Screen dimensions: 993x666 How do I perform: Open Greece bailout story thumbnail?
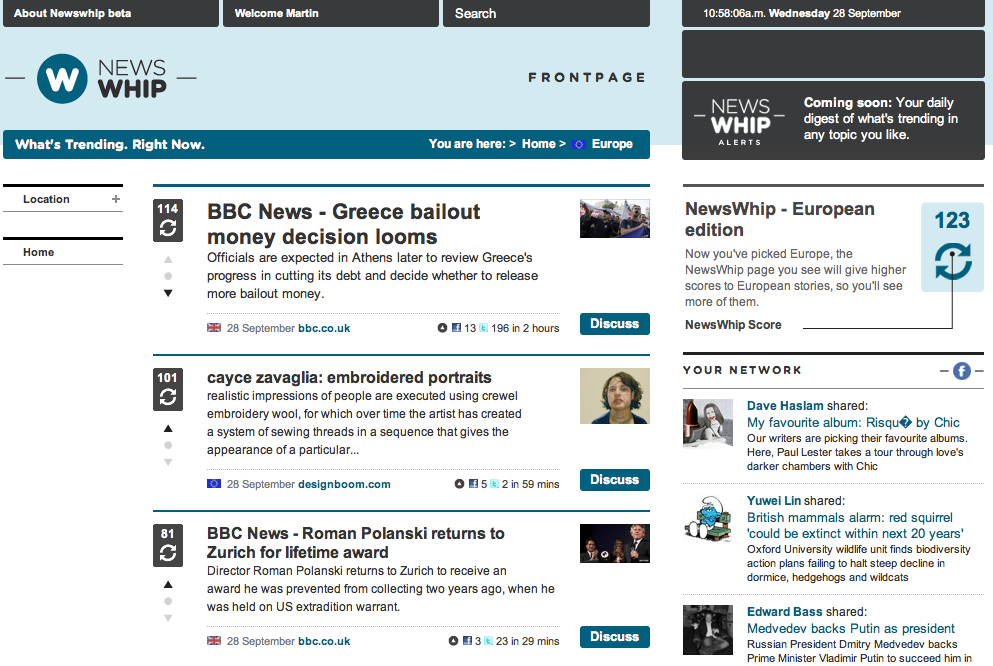coord(615,219)
